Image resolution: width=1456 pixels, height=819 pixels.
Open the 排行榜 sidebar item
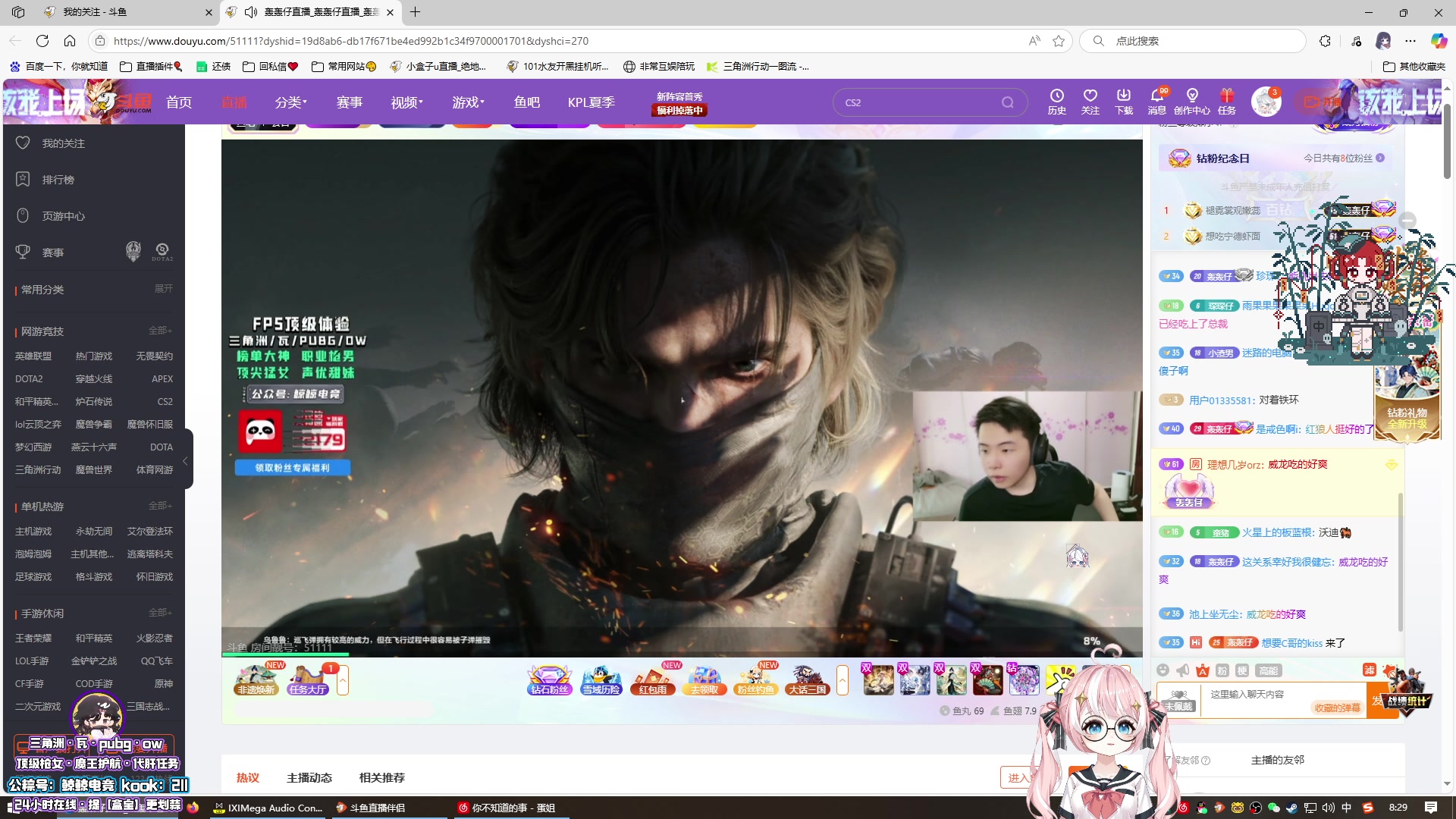pyautogui.click(x=58, y=180)
